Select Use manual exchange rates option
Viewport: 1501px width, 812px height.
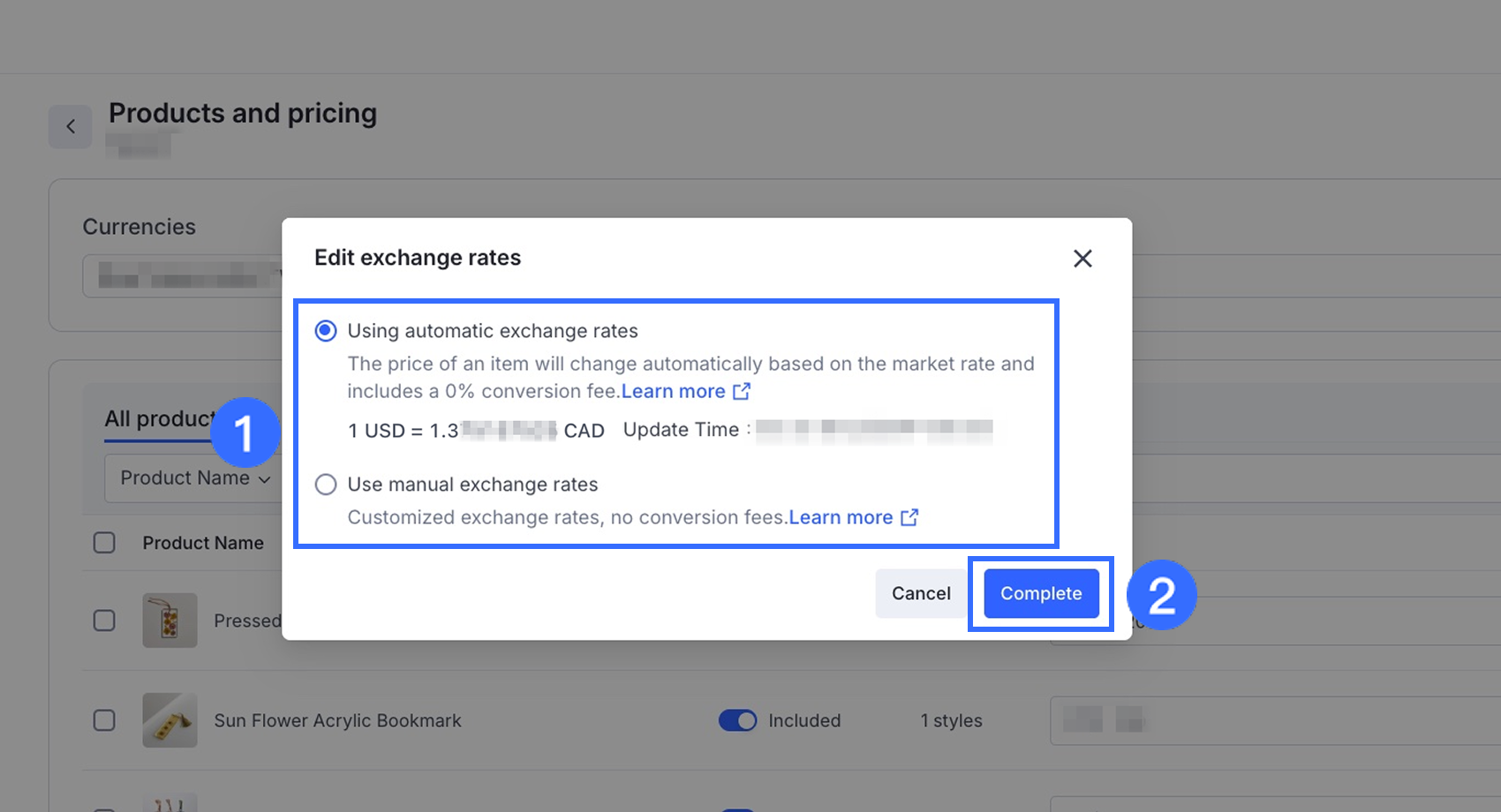point(326,485)
